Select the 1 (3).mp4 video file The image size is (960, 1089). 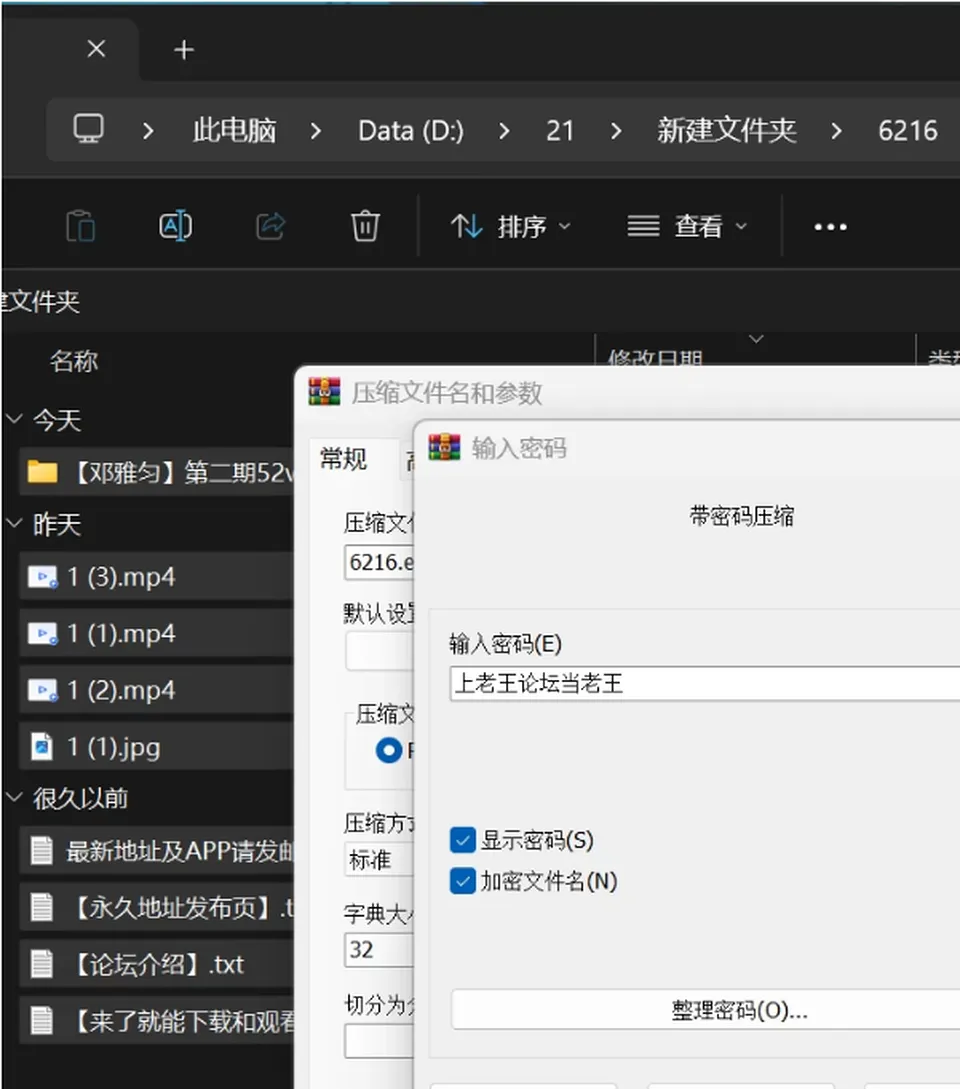point(156,577)
